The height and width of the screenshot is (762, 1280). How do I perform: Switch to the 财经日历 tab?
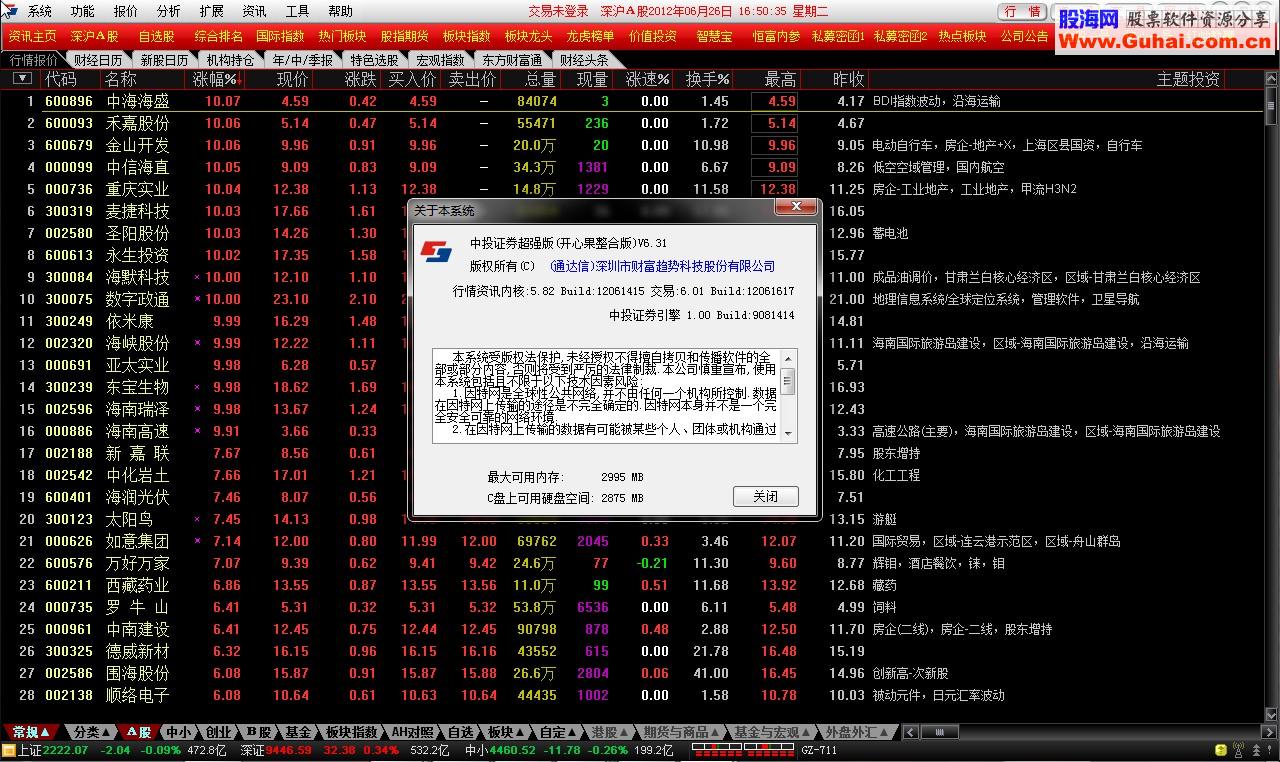tap(97, 60)
